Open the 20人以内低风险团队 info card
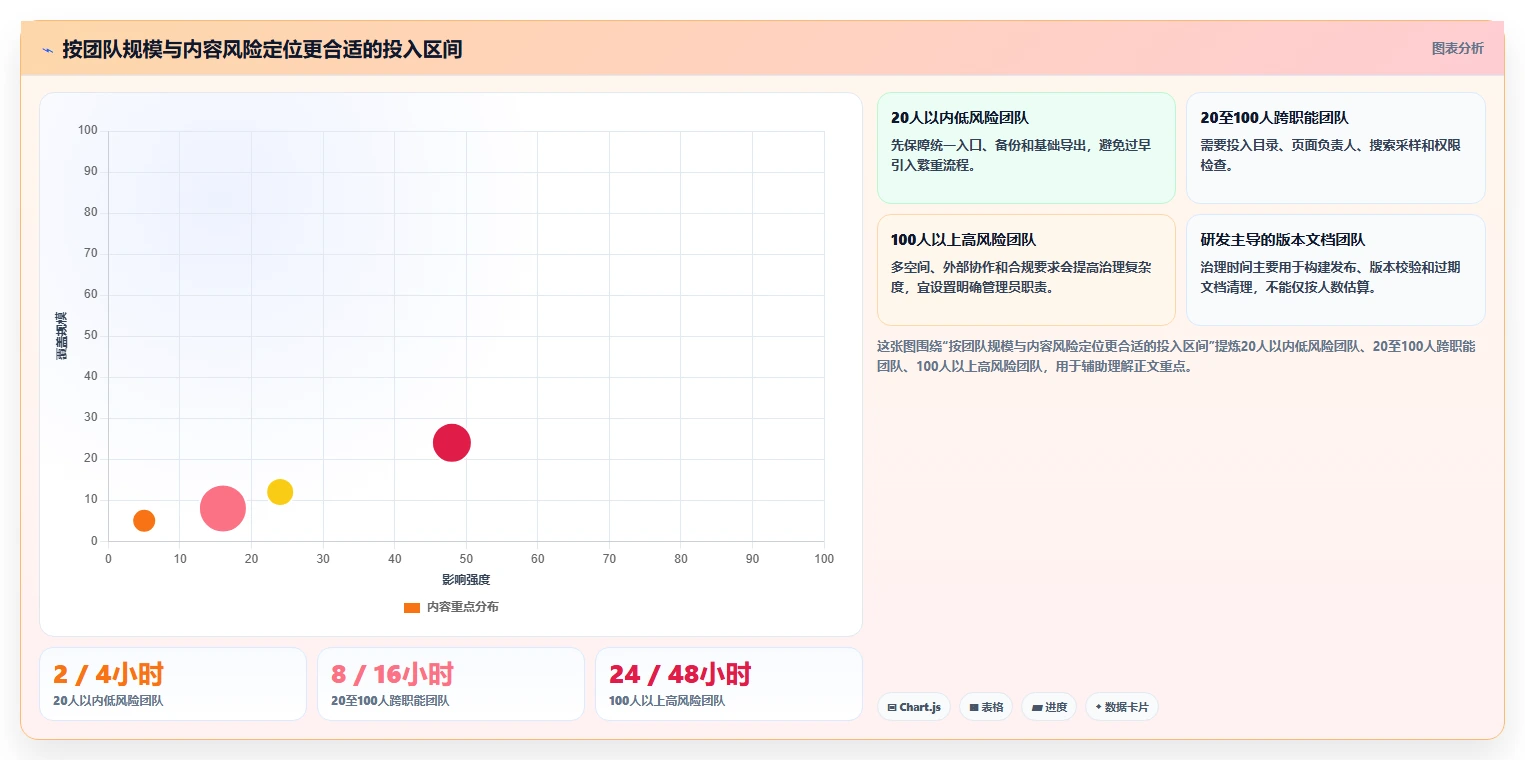This screenshot has height=760, width=1525. 1026,148
